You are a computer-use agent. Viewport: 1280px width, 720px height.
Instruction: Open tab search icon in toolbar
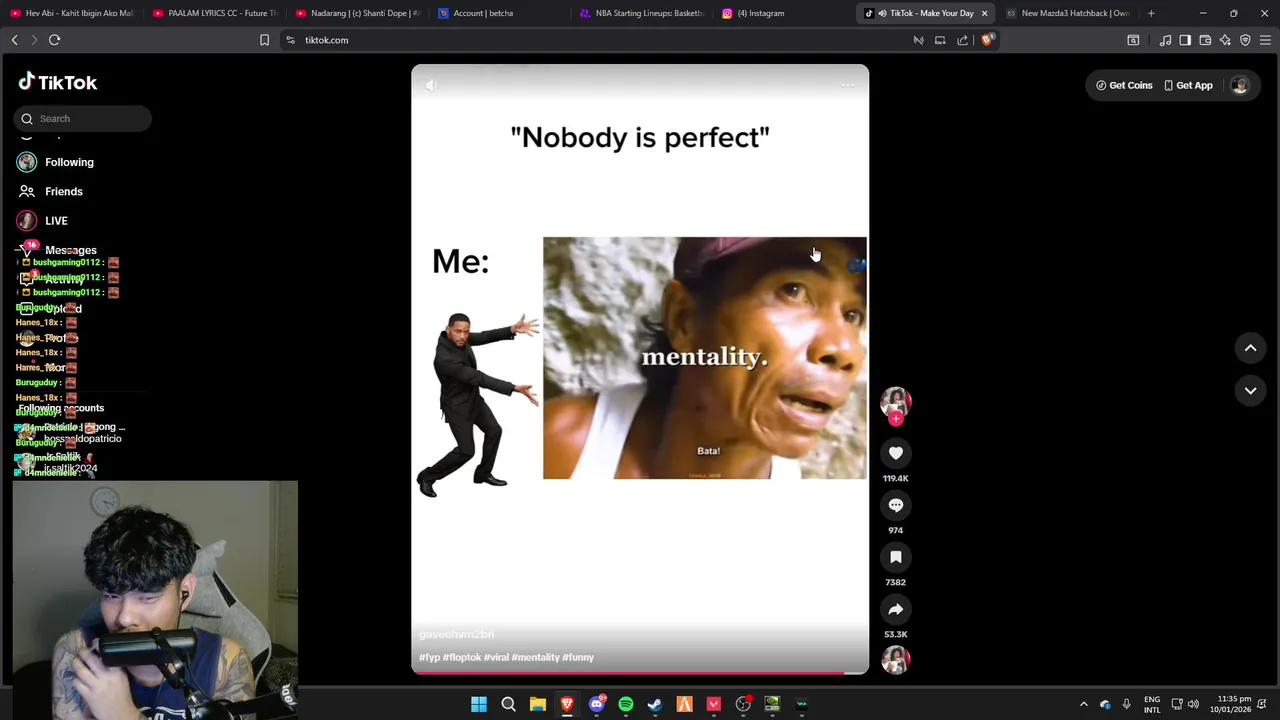coord(1133,40)
